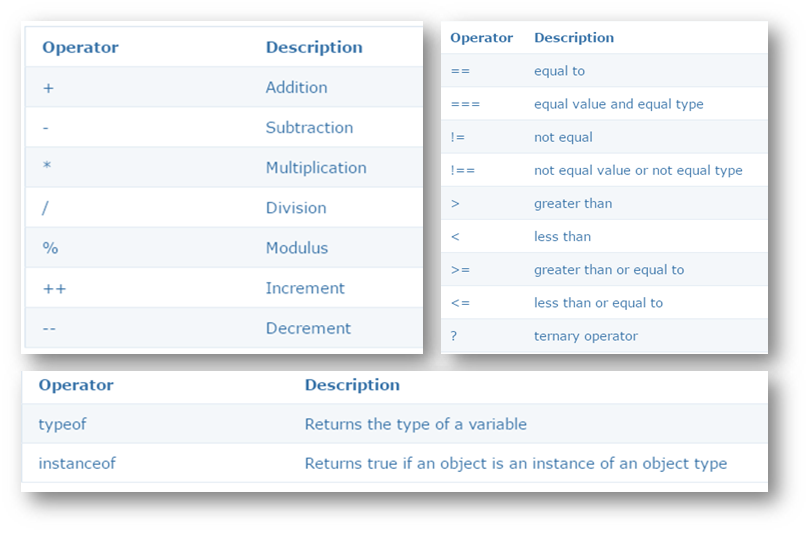Click the 'ternary operator' description
810x534 pixels.
(x=585, y=336)
